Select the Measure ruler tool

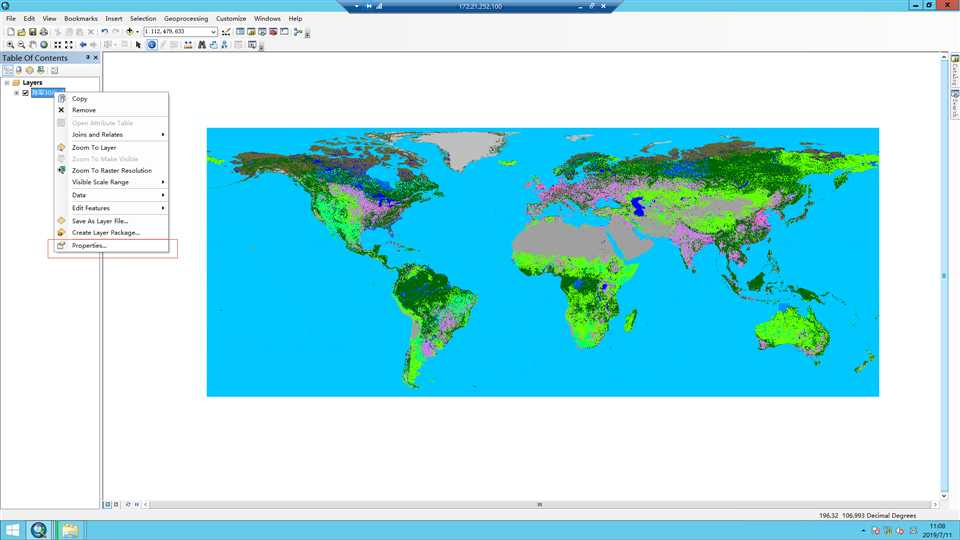pyautogui.click(x=188, y=45)
